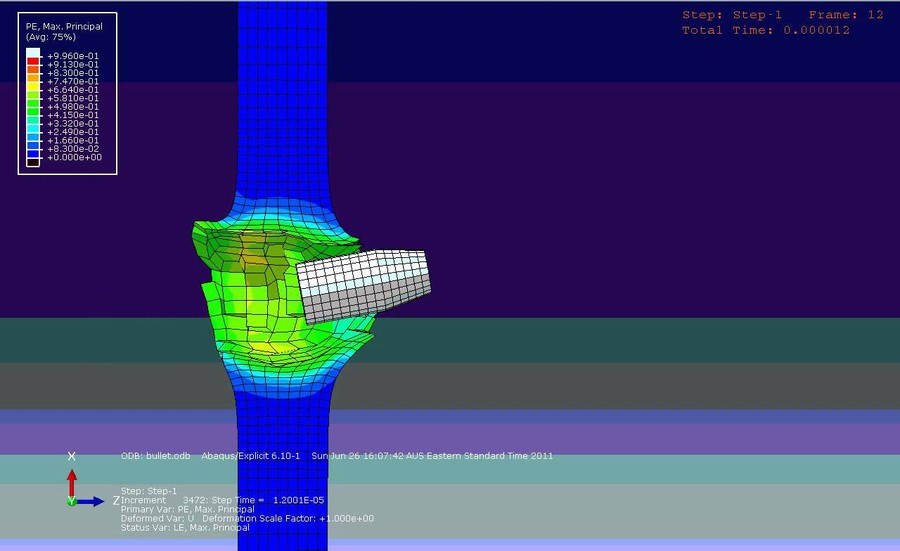The width and height of the screenshot is (900, 551).
Task: Click the white top swatch in the legend
Action: tap(33, 54)
